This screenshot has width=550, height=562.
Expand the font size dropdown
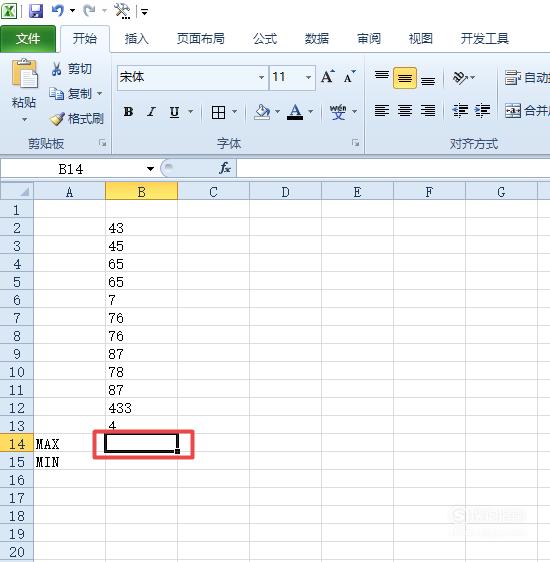click(x=308, y=77)
